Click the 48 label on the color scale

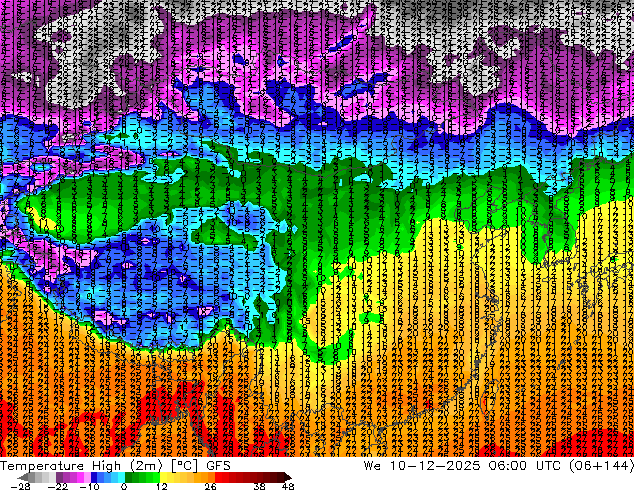[288, 486]
